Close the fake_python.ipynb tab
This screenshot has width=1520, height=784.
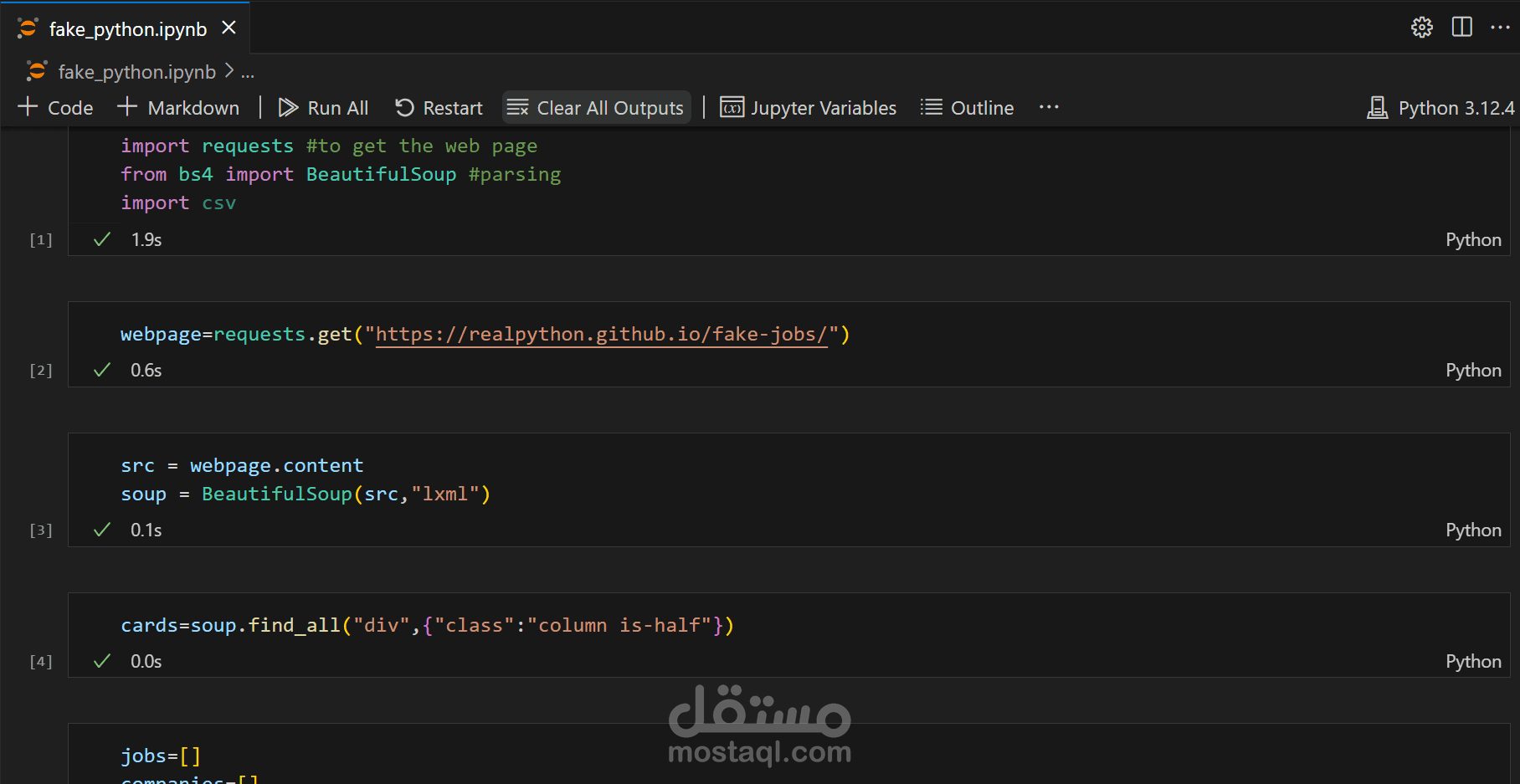click(229, 28)
